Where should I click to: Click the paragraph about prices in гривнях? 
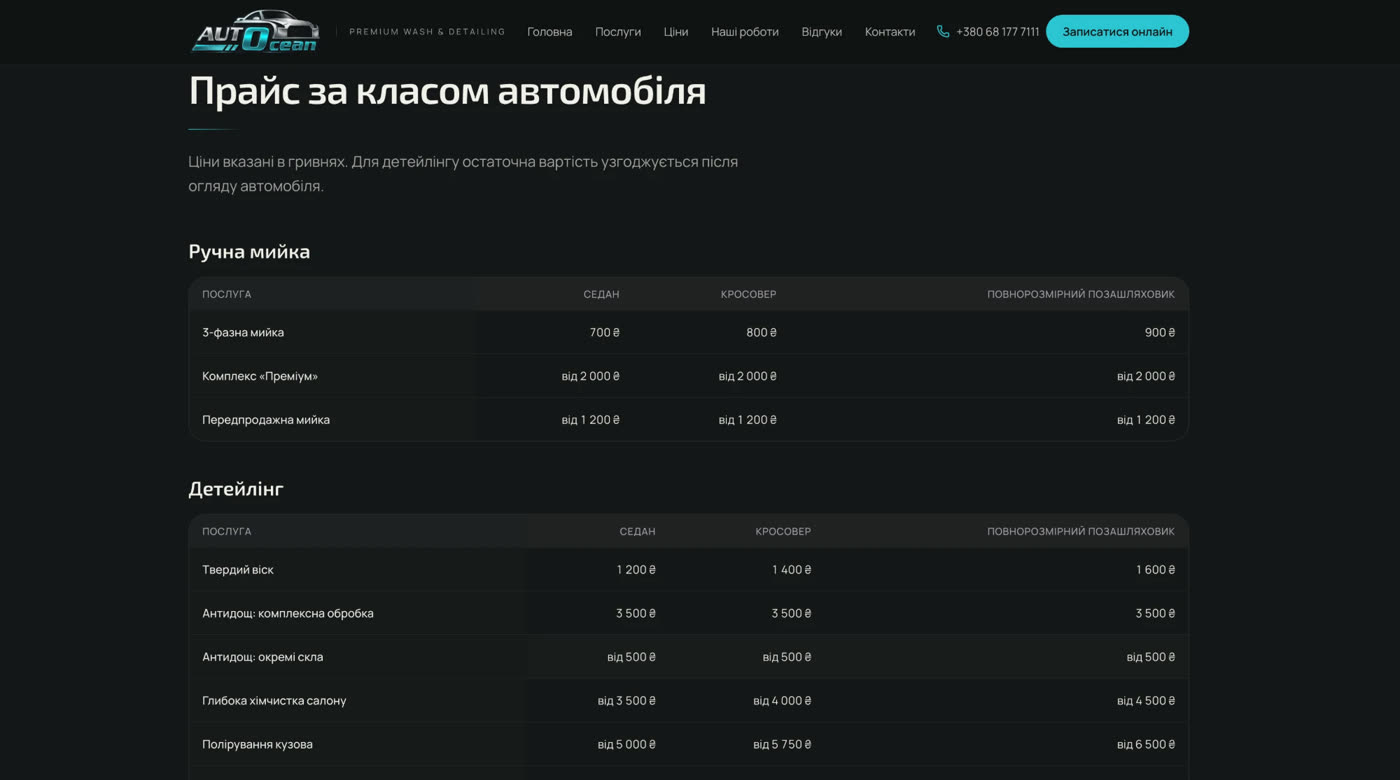[x=463, y=173]
